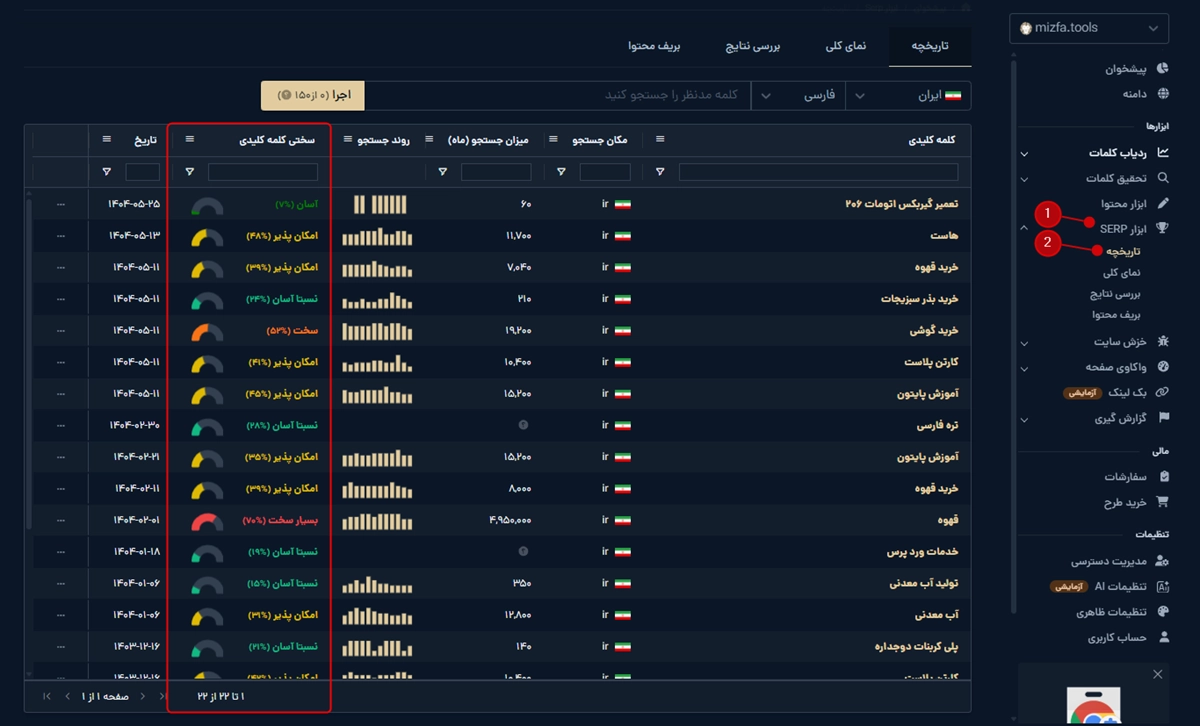
Task: Click filter funnel icon under مکان جستجو column
Action: pyautogui.click(x=561, y=172)
